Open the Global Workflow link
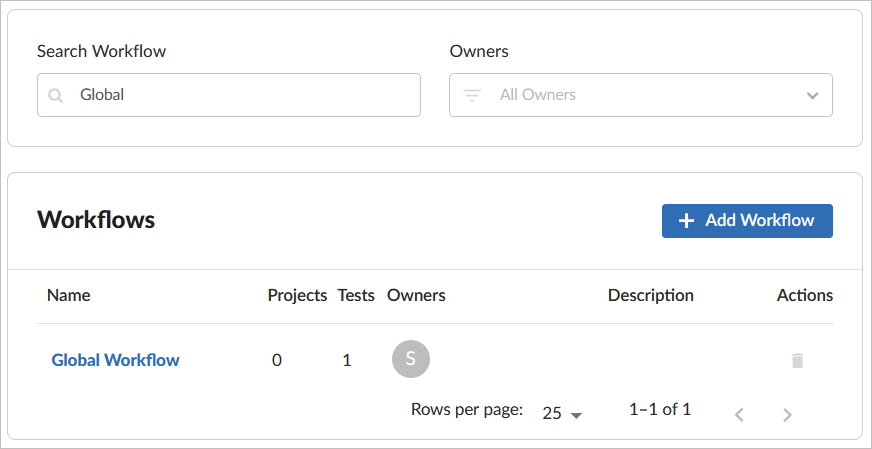This screenshot has width=872, height=449. pyautogui.click(x=115, y=360)
